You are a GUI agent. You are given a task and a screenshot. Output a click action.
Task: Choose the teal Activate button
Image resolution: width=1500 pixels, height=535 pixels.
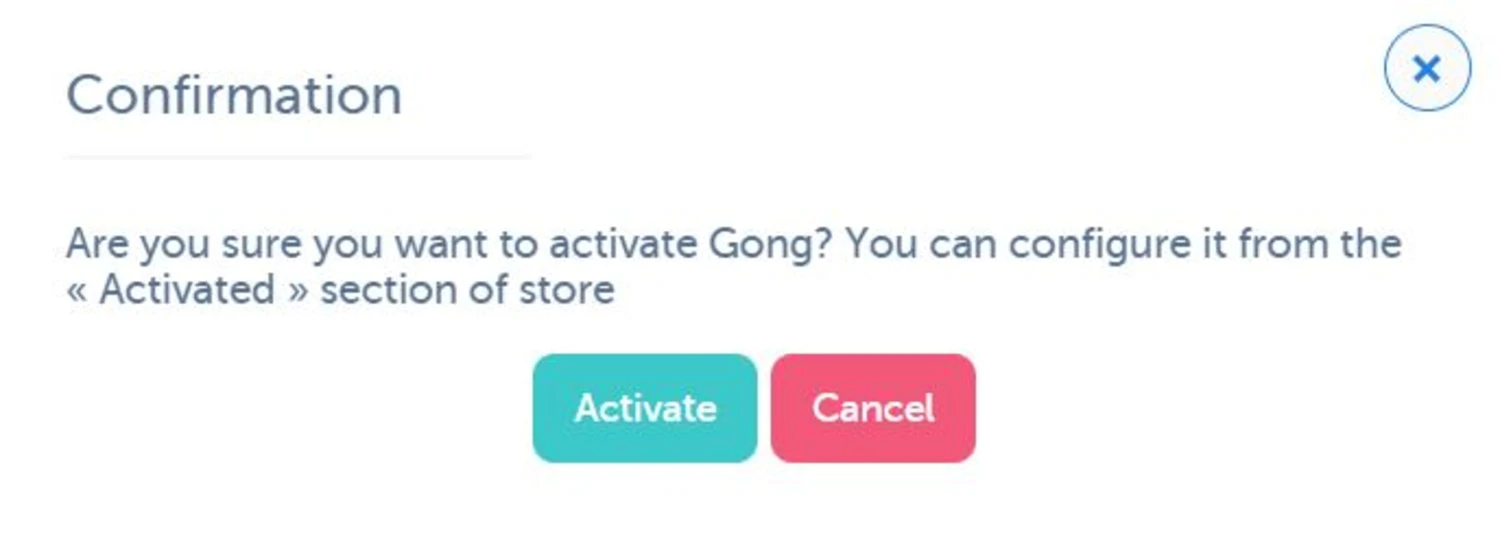[644, 408]
